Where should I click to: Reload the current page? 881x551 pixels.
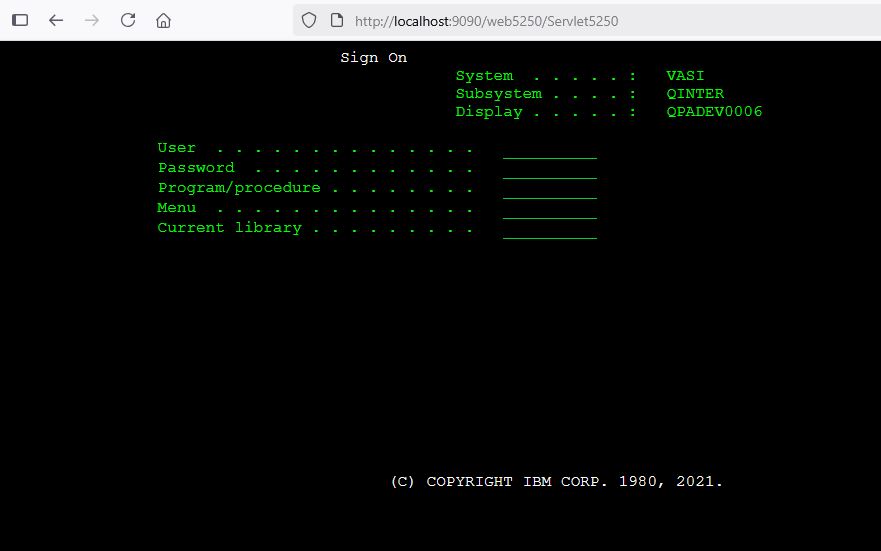click(128, 20)
